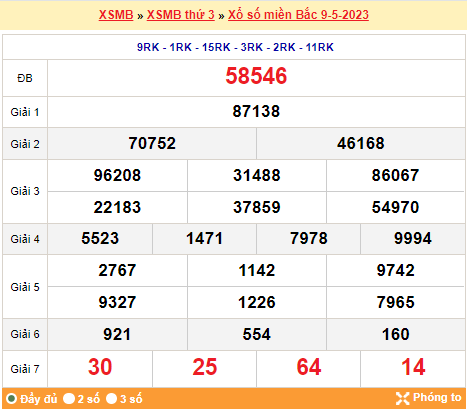Screen dimensions: 467x411
Task: Click Giải 3 number 96208
Action: pos(117,175)
